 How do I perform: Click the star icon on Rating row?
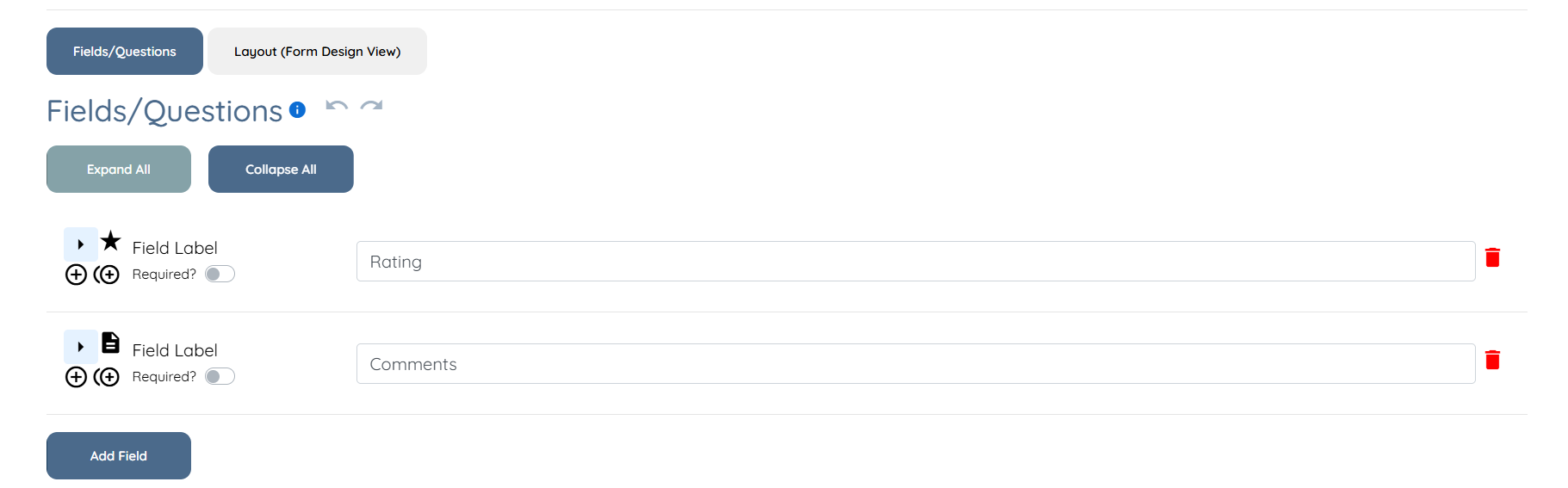[111, 241]
